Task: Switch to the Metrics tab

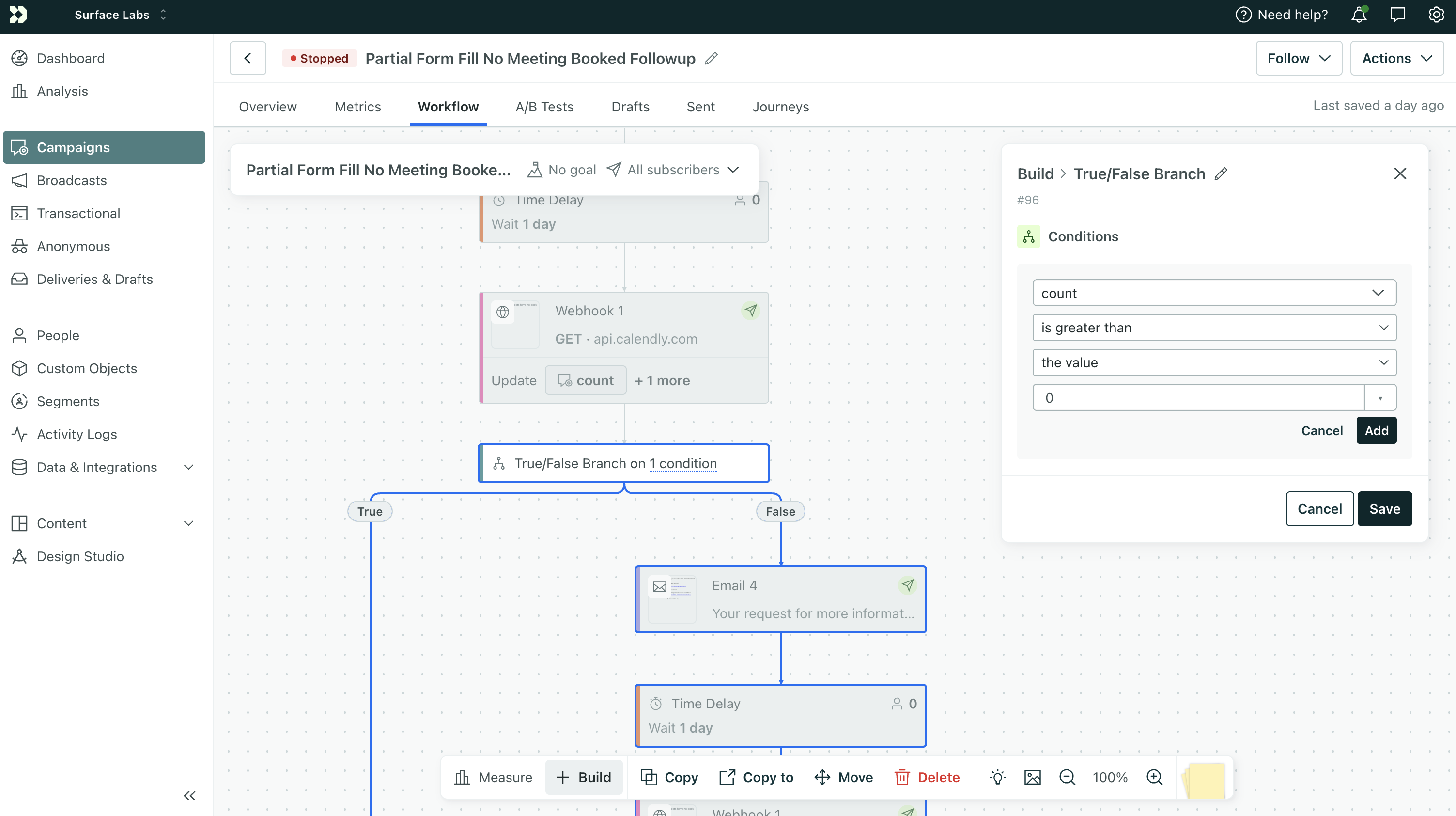Action: pyautogui.click(x=357, y=106)
